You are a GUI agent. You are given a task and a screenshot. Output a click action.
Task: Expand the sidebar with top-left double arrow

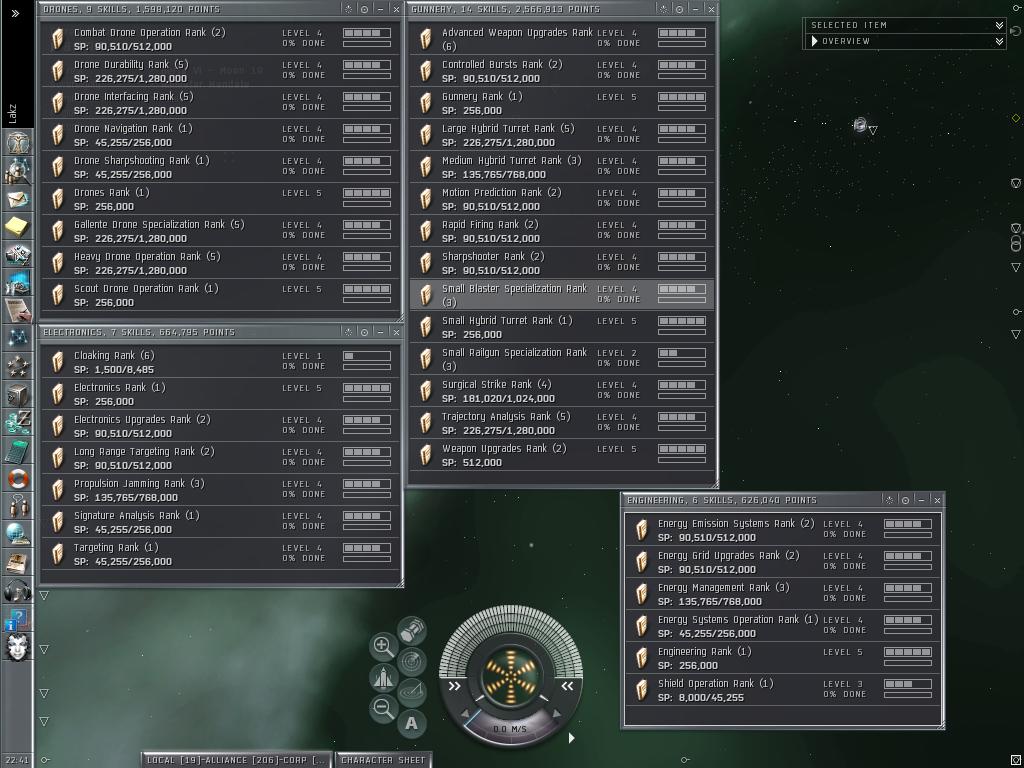pyautogui.click(x=15, y=13)
